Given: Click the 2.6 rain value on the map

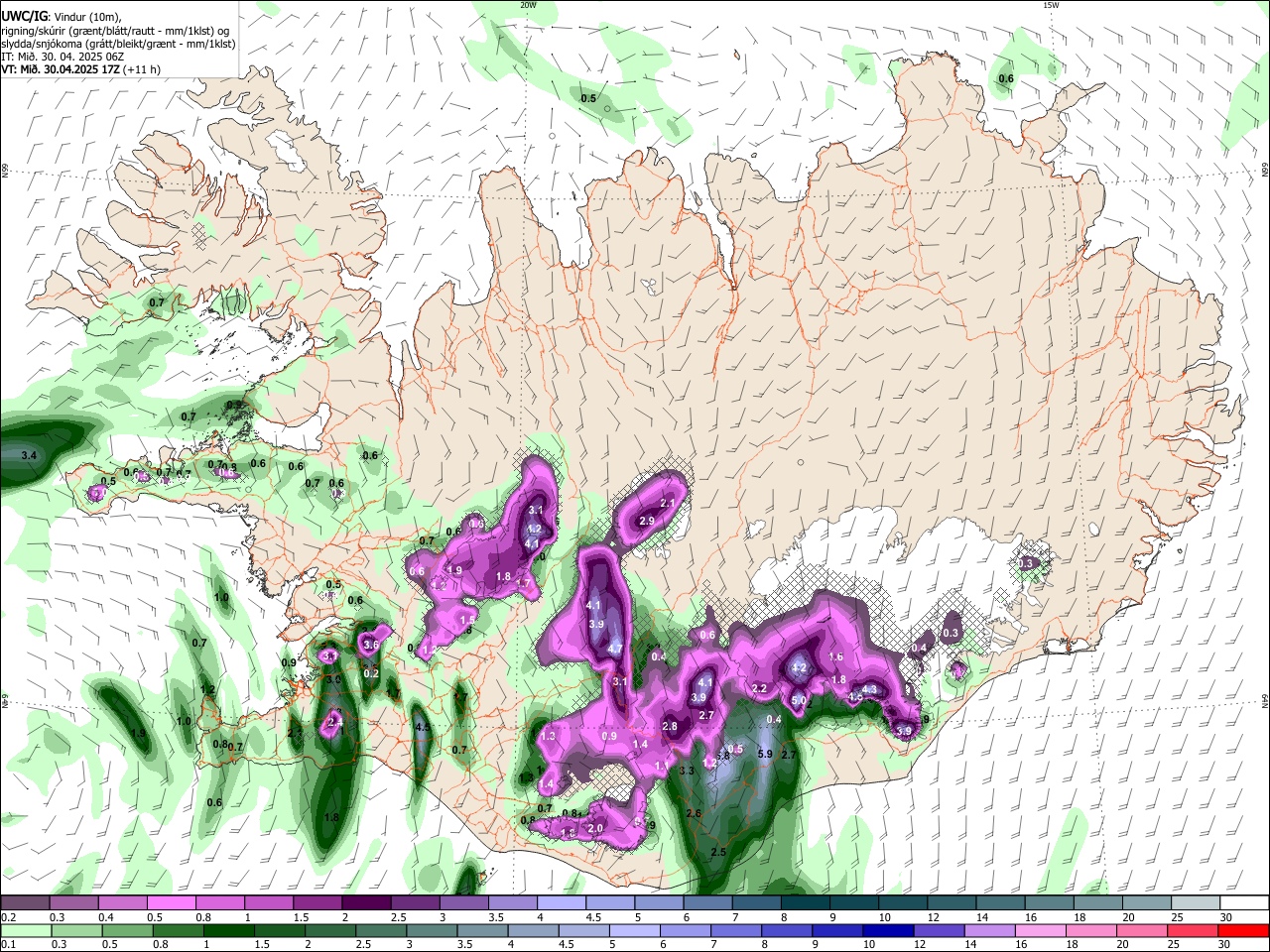Looking at the screenshot, I should coord(694,814).
